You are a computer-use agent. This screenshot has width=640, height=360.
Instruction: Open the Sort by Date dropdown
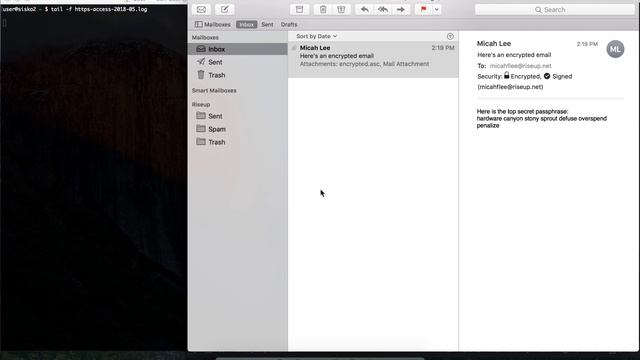tap(316, 36)
